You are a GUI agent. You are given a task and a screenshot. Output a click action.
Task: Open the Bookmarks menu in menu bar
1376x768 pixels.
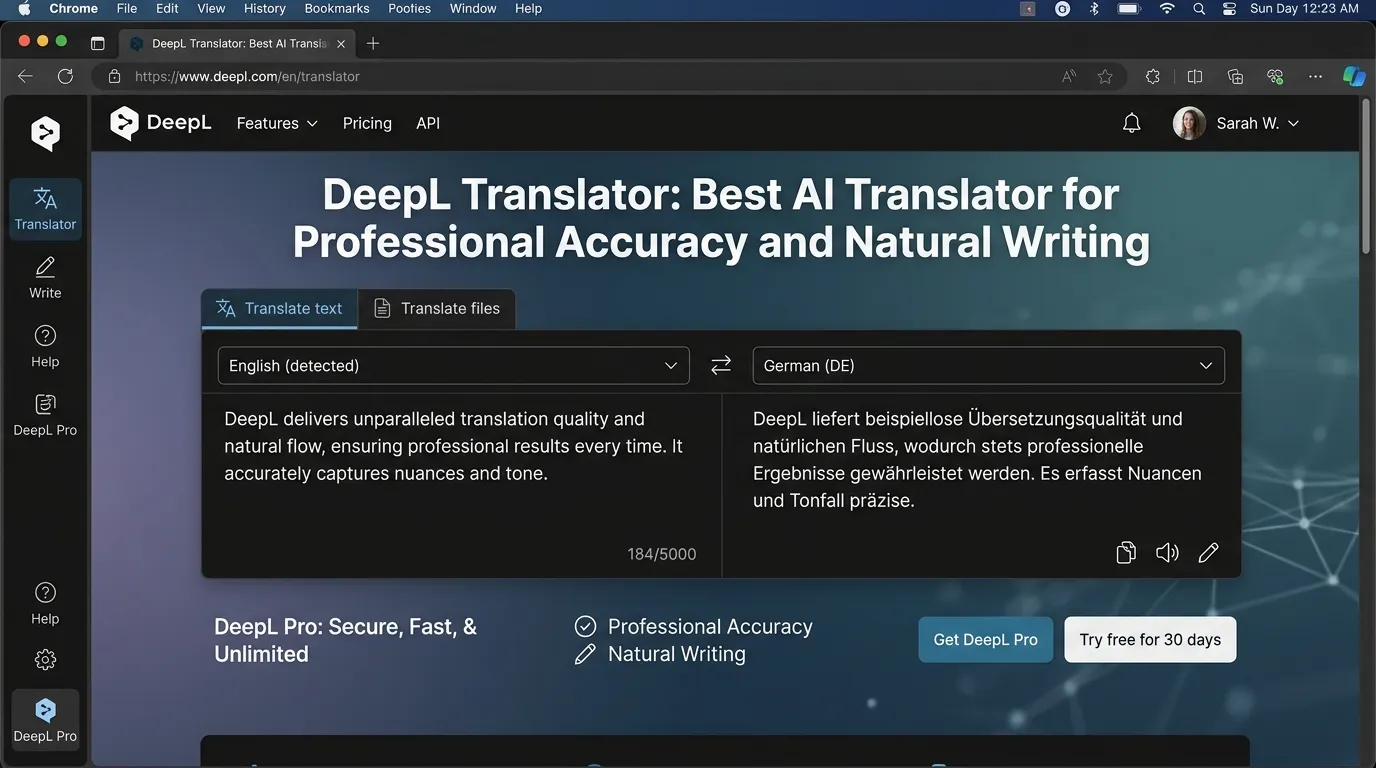[337, 9]
